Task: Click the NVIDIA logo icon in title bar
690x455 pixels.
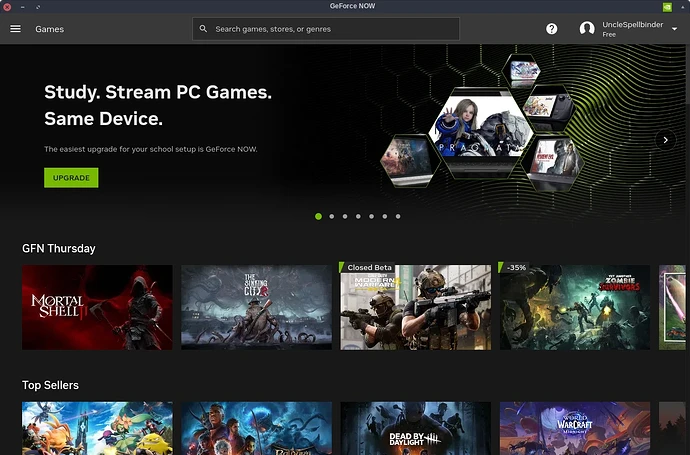Action: click(x=667, y=7)
